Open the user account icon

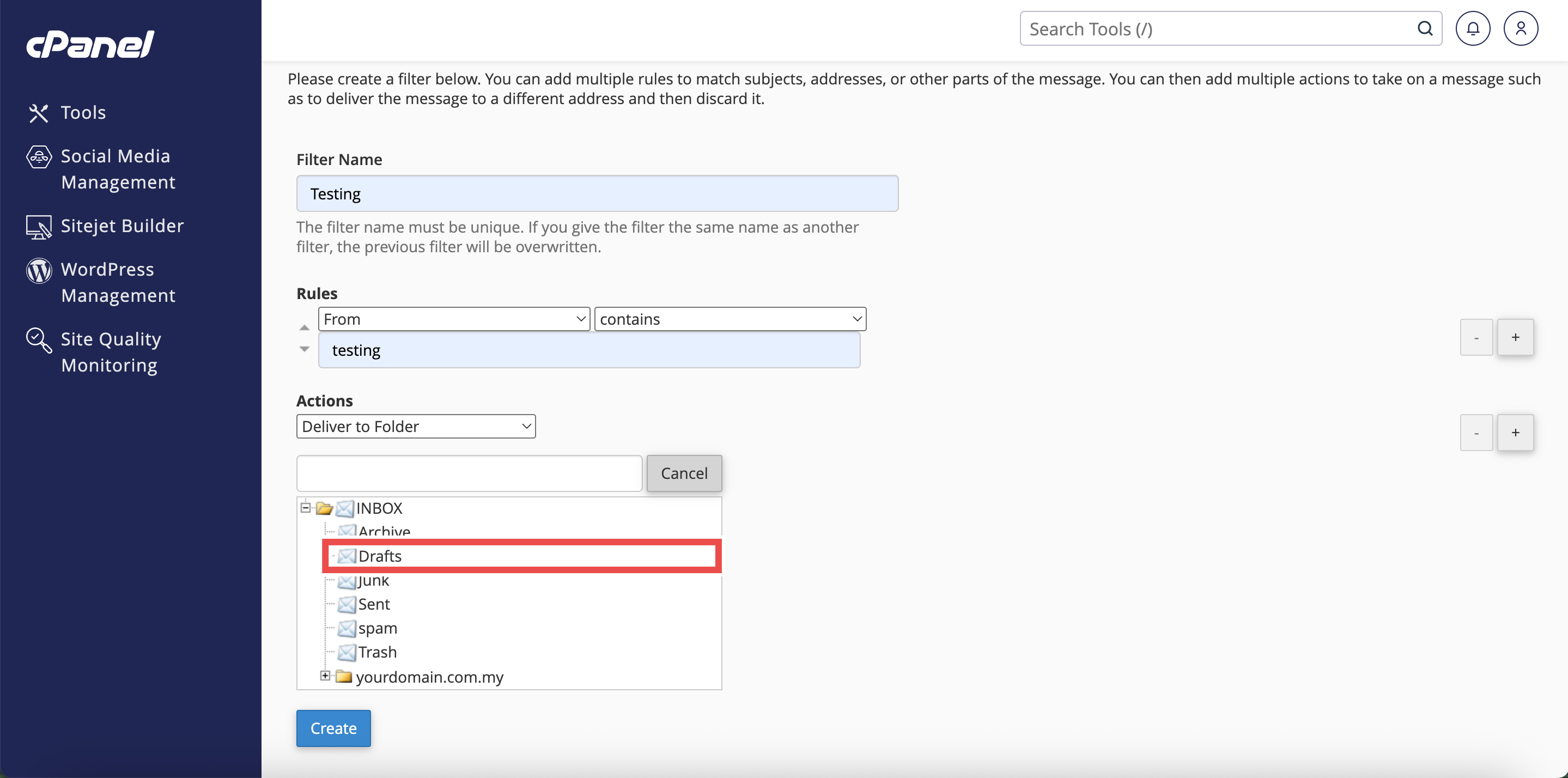click(1520, 28)
